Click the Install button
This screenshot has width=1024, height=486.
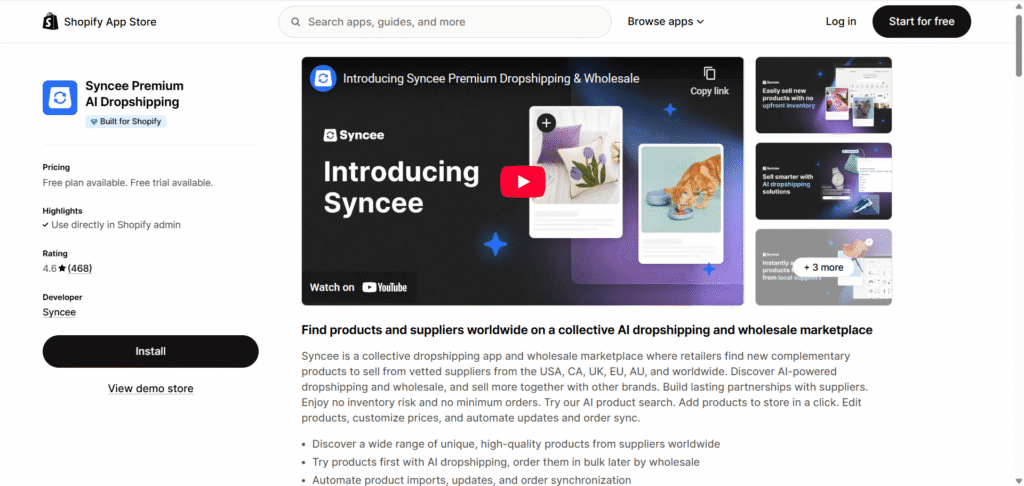pos(150,351)
